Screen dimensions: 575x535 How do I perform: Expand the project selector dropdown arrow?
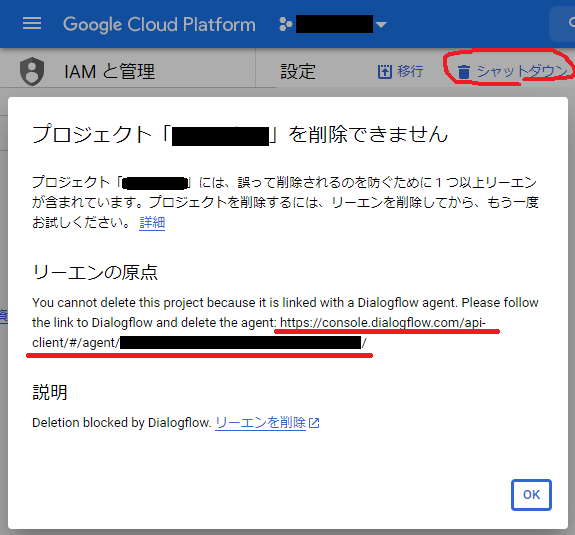tap(381, 25)
